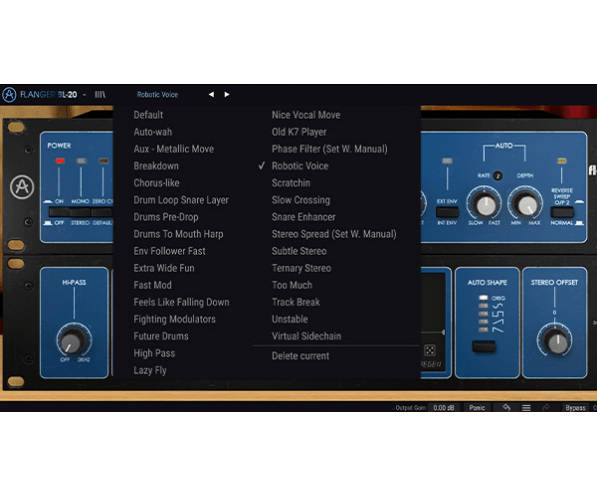Choose the Extra Wide Fun preset
Viewport: 597px width, 497px height.
coord(164,268)
